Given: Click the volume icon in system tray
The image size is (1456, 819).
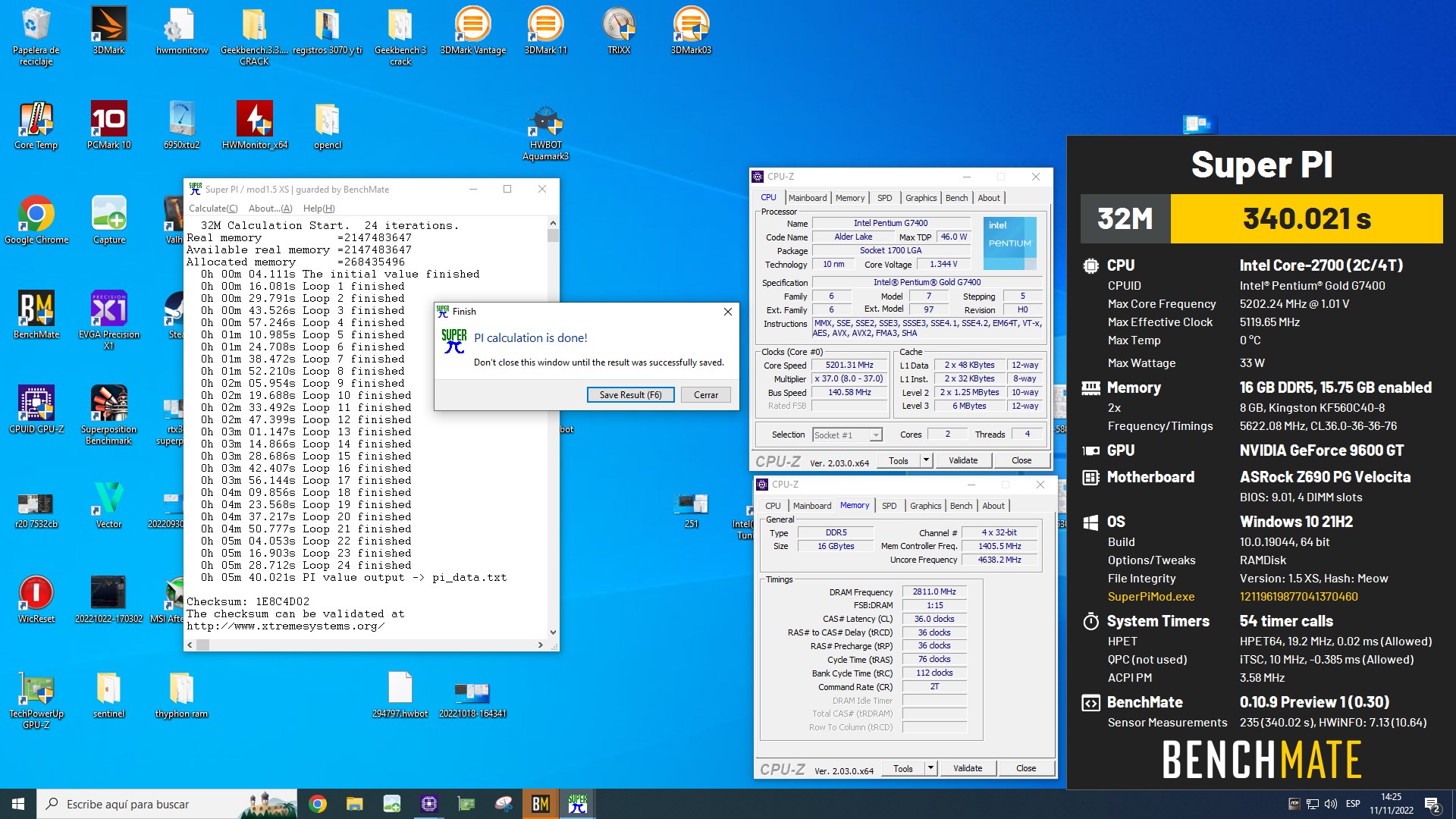Looking at the screenshot, I should click(x=1331, y=804).
